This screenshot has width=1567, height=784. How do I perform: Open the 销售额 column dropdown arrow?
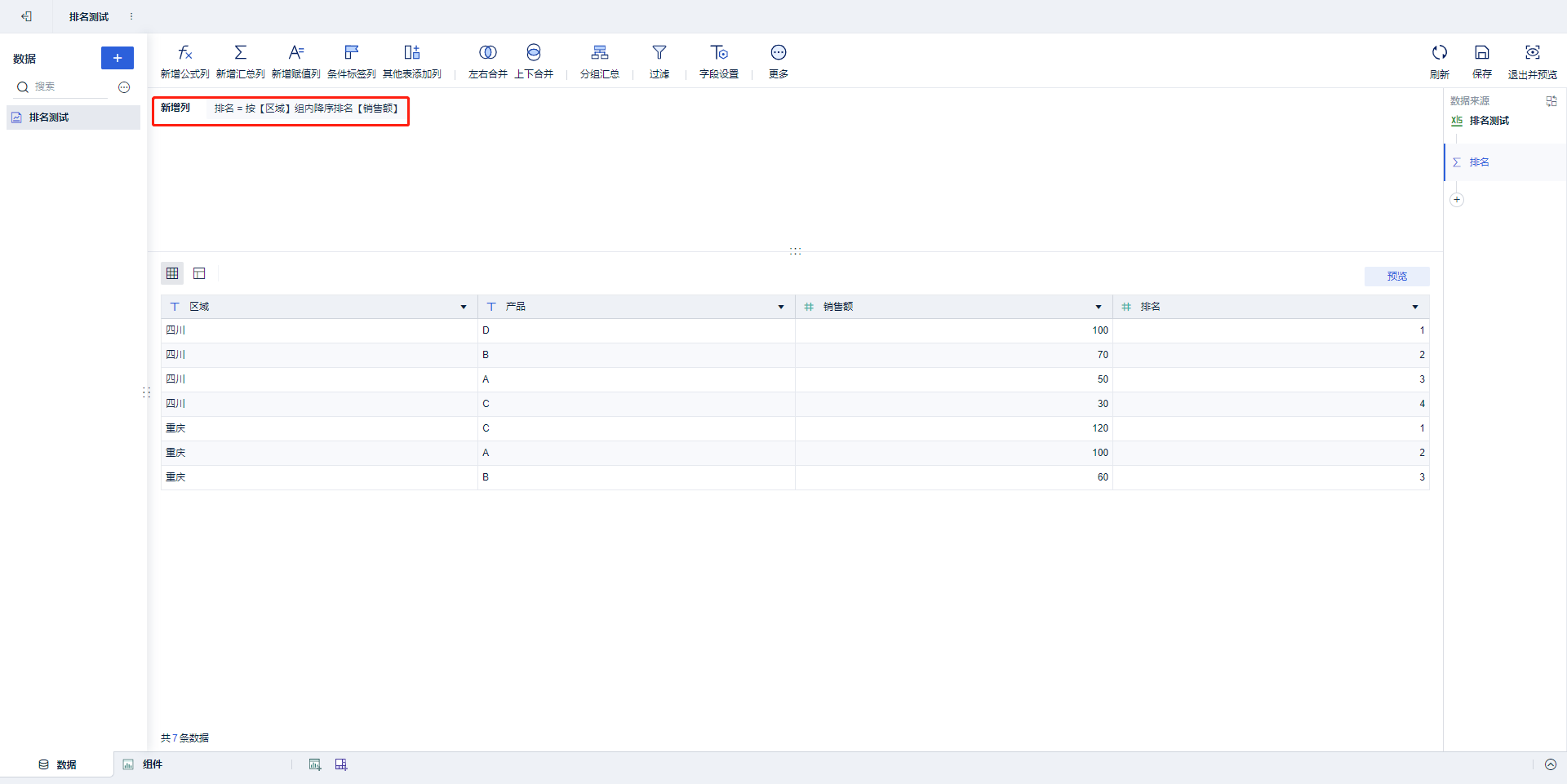tap(1099, 307)
